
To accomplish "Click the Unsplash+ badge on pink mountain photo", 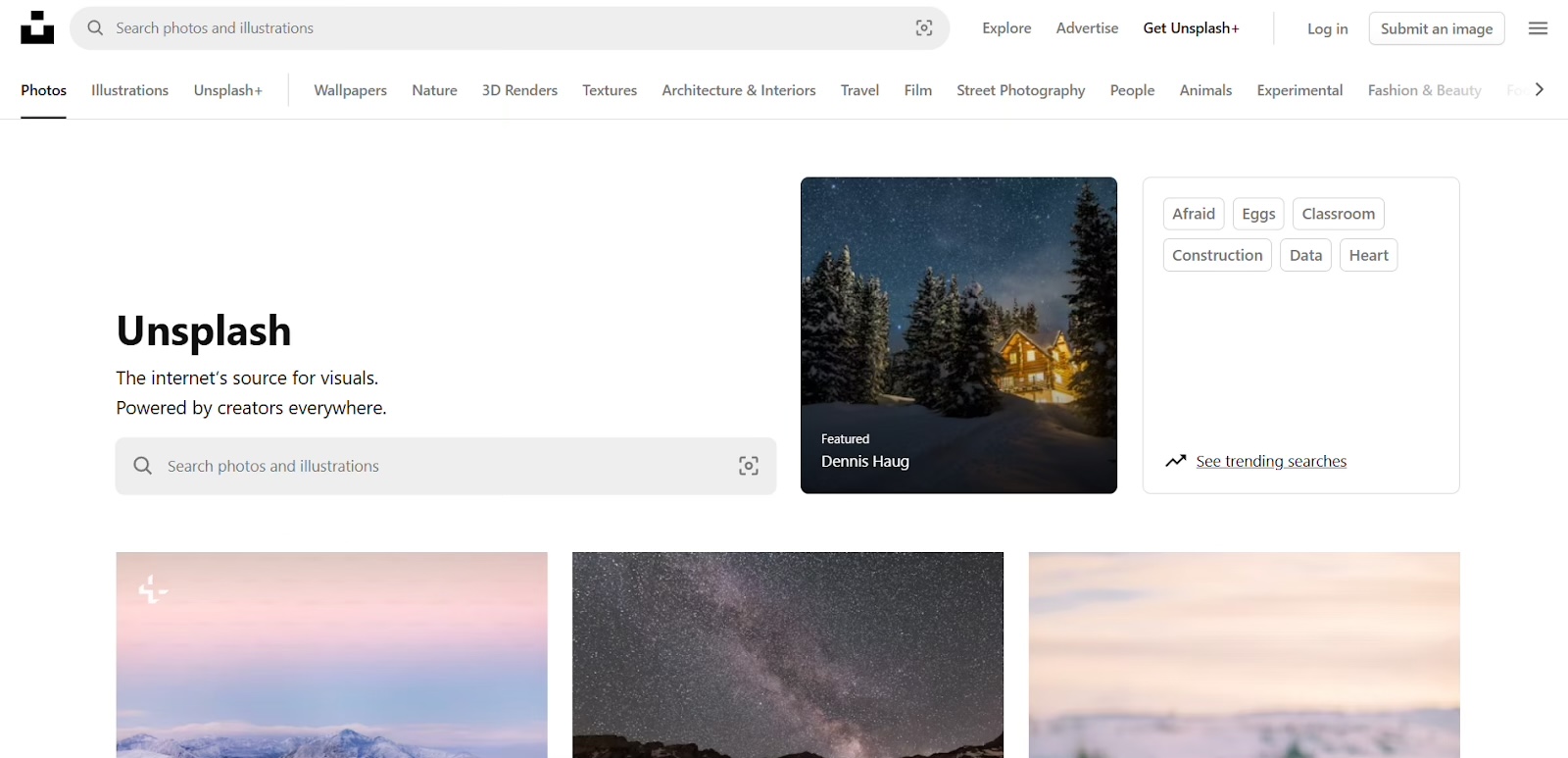I will point(152,589).
